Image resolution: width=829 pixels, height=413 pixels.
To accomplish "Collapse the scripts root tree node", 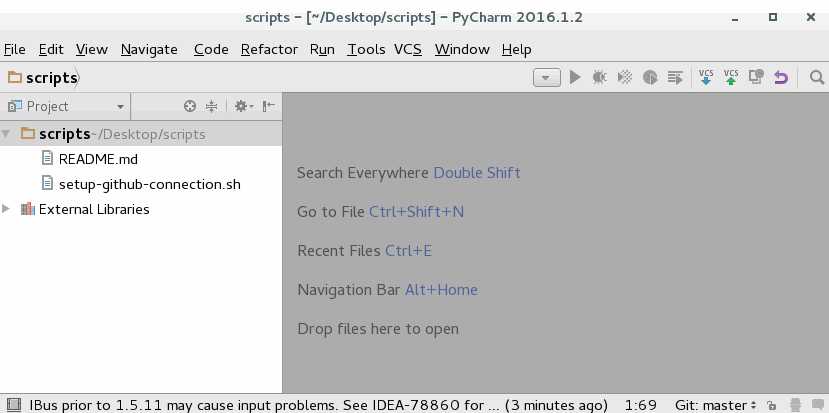I will pos(6,134).
